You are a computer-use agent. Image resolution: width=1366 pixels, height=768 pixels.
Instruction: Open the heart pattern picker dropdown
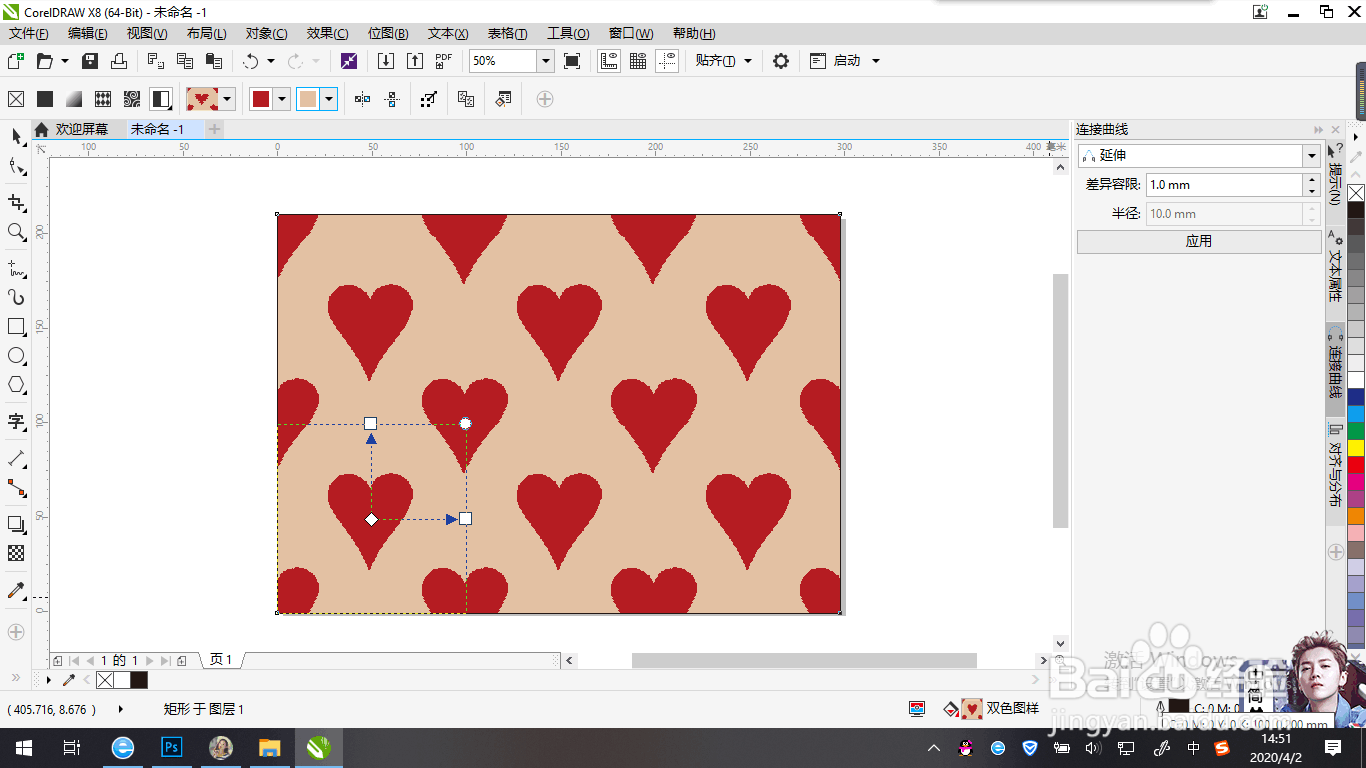(x=228, y=99)
